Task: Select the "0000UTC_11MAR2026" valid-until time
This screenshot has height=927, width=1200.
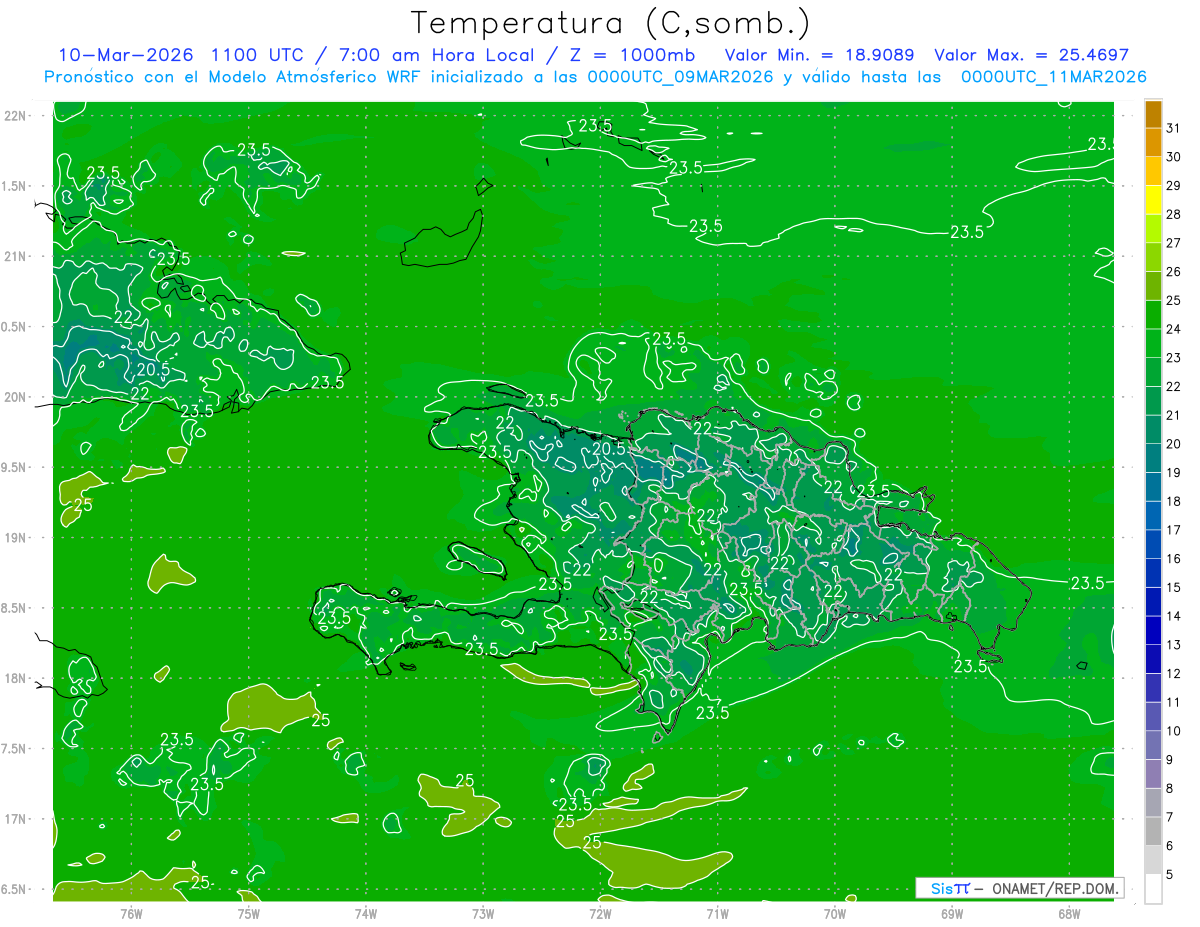Action: pos(1053,77)
